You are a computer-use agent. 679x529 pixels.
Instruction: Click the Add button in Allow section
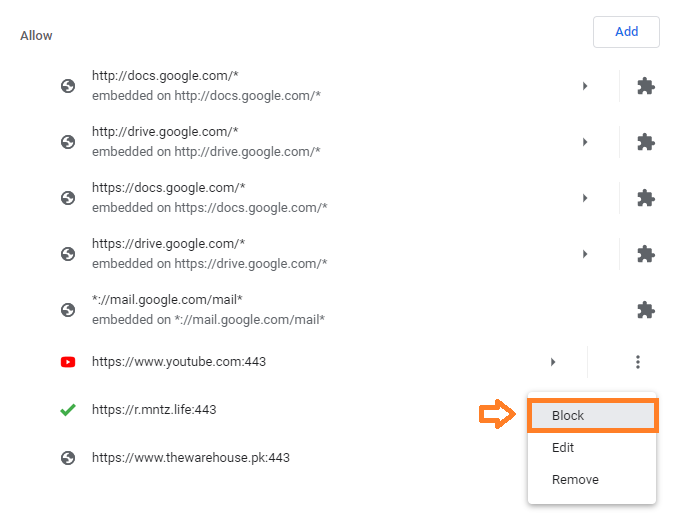(626, 32)
